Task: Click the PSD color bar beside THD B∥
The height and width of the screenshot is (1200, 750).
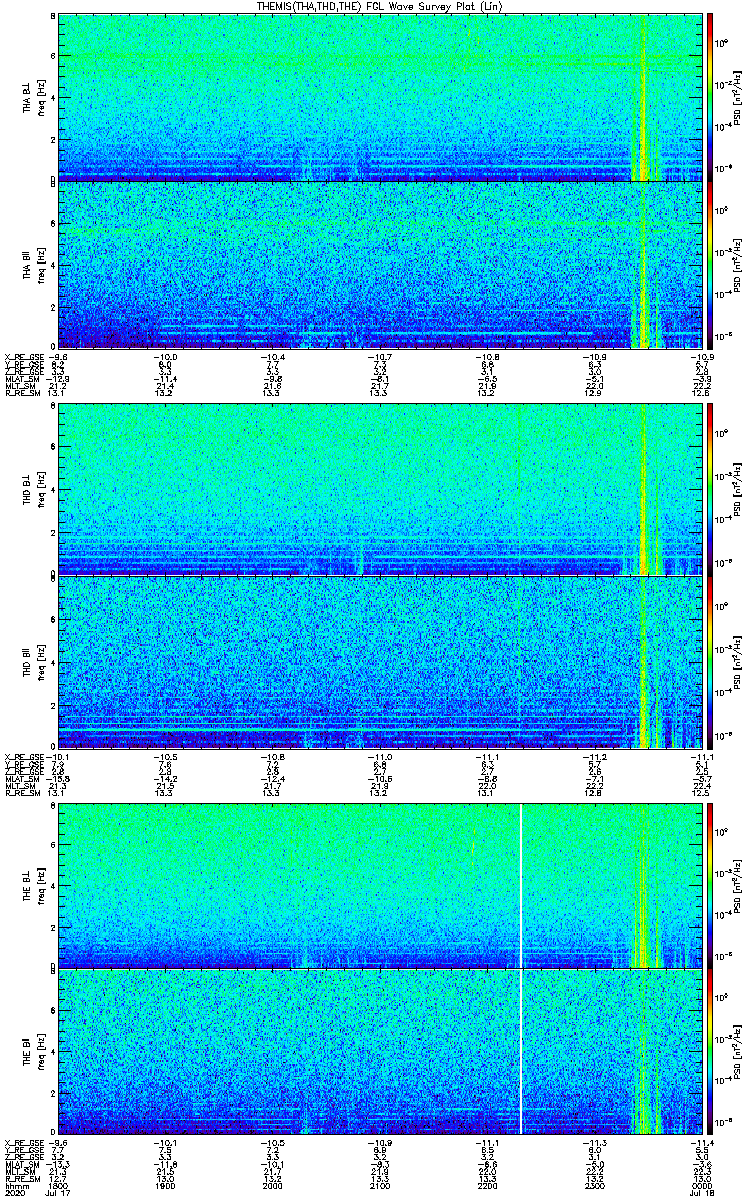Action: point(710,660)
